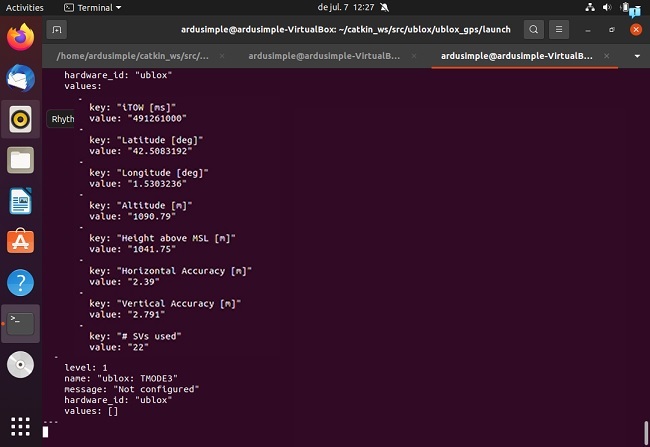Open the Files manager from dock
This screenshot has width=650, height=447.
tap(20, 160)
